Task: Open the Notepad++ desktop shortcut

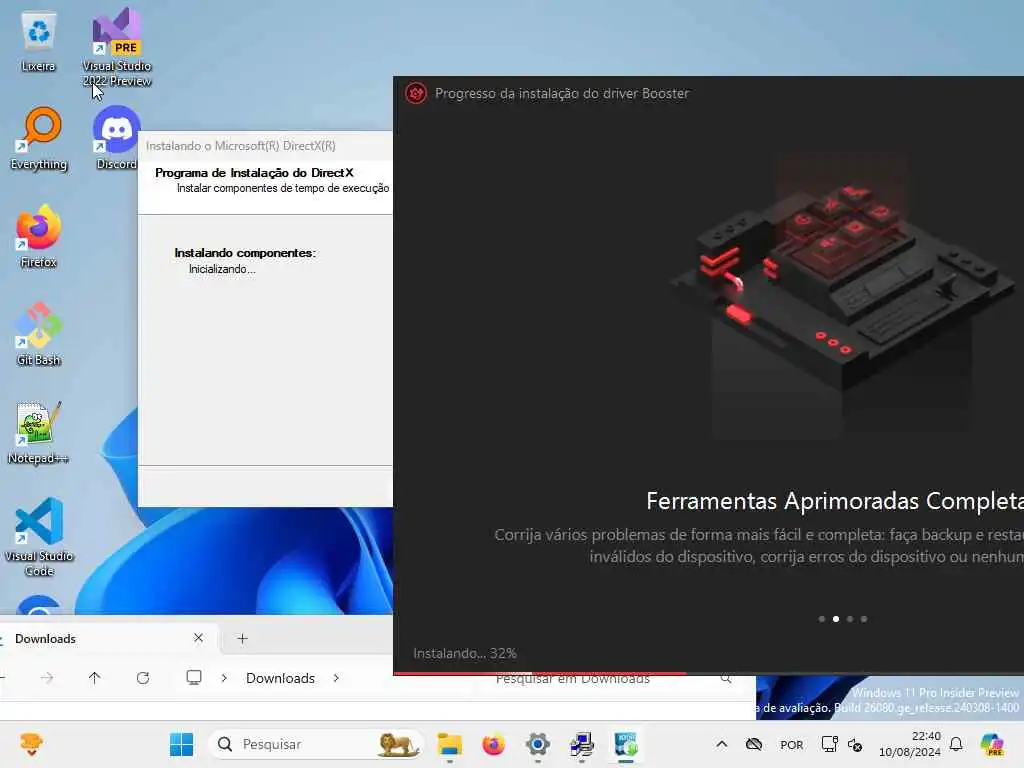Action: [x=39, y=432]
